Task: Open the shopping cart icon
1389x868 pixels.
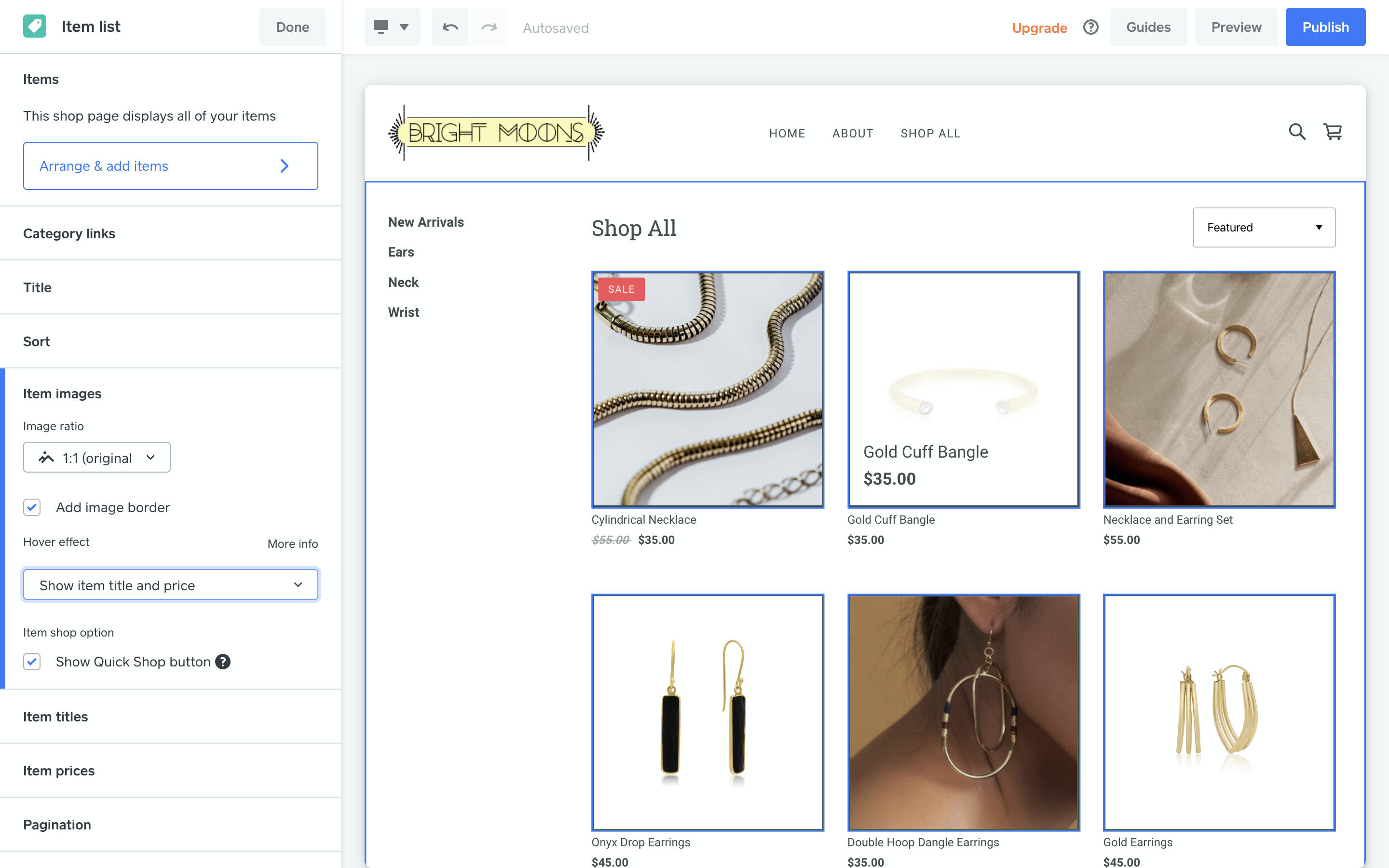Action: (x=1332, y=132)
